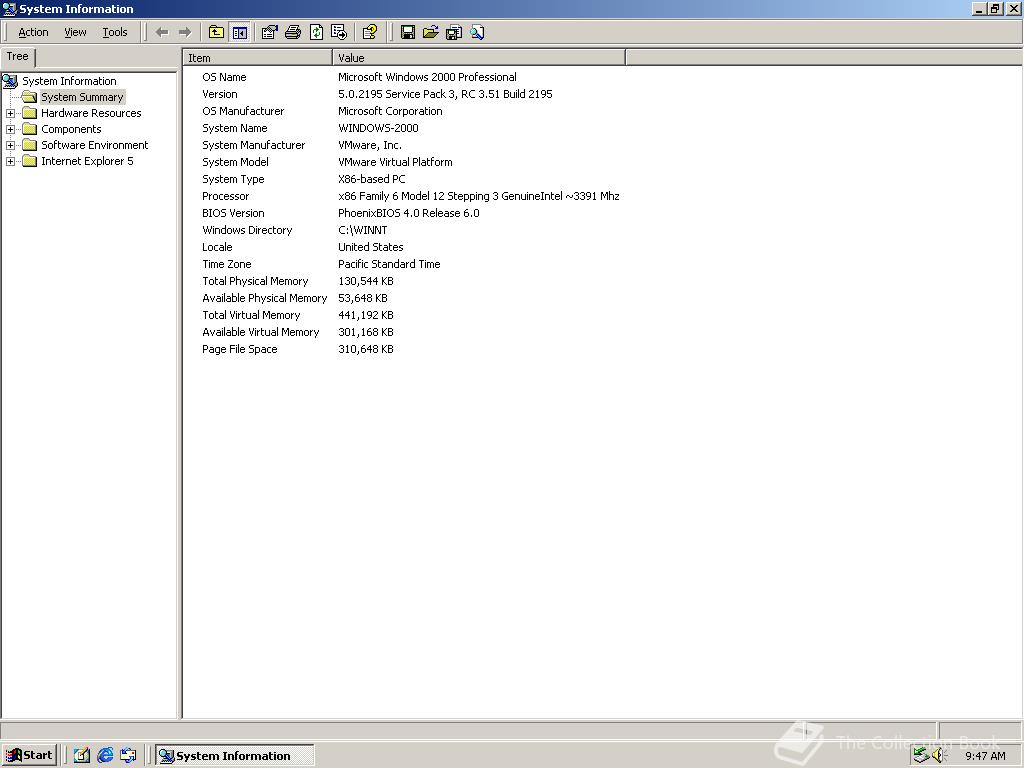The height and width of the screenshot is (768, 1024).
Task: Click value 'VMware, Inc.'
Action: (x=370, y=145)
